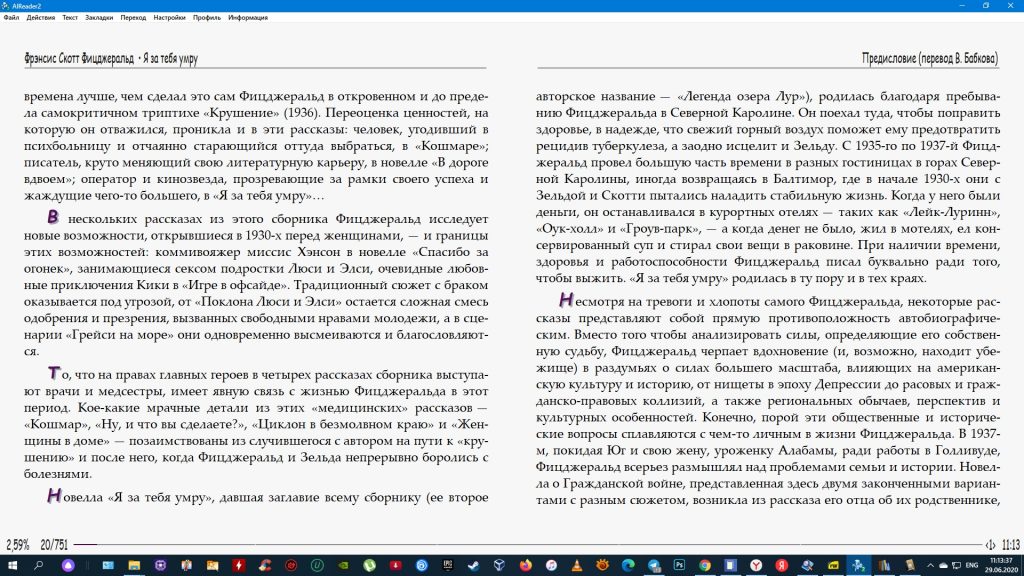Launch File Explorer from taskbar
Viewport: 1024px width, 576px height.
[134, 566]
